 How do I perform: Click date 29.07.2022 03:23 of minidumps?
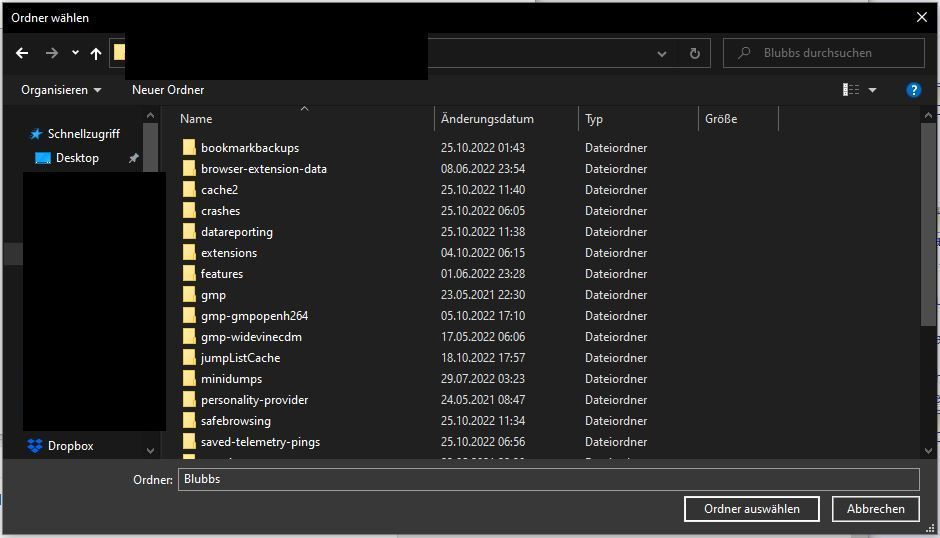click(483, 378)
